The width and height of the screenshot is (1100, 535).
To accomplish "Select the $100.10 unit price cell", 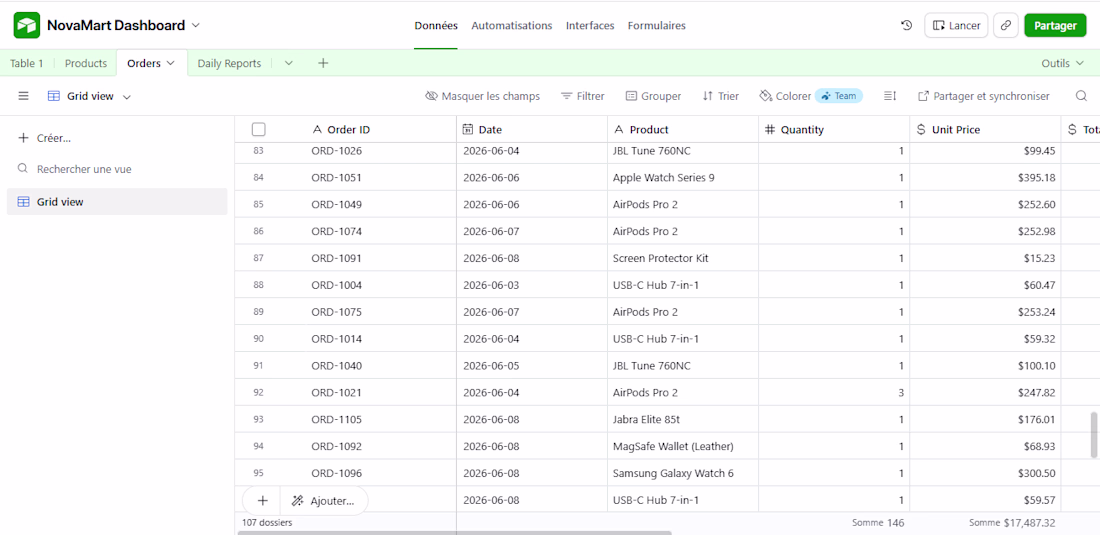I will tap(985, 366).
